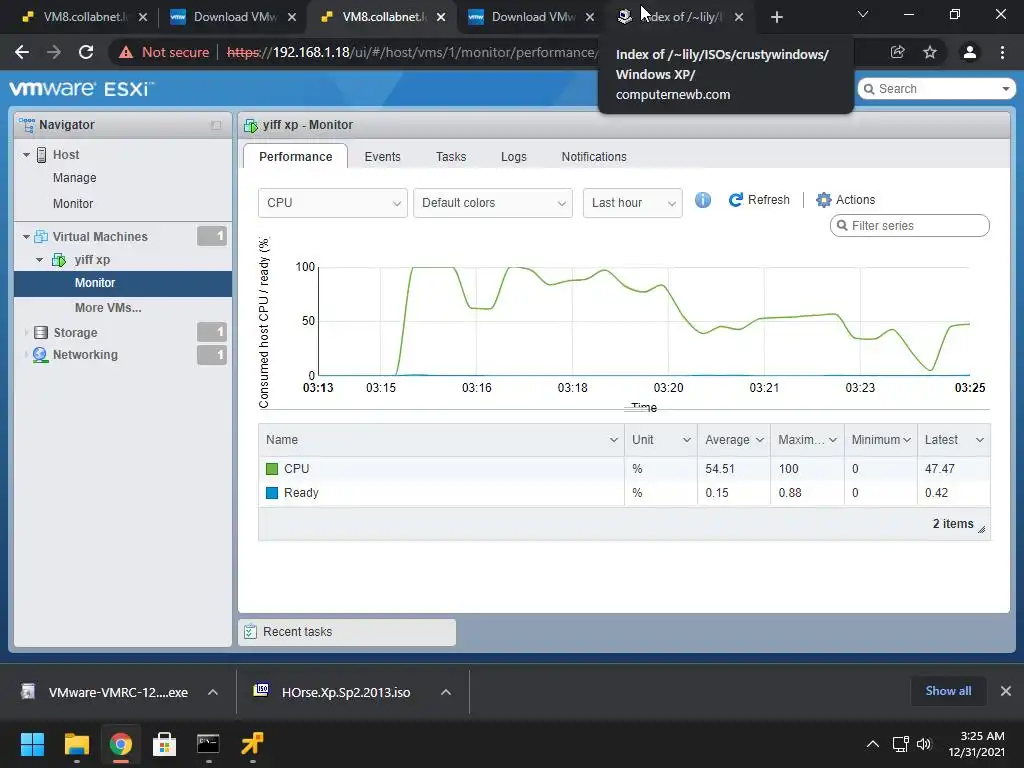
Task: Open the CPU metric dropdown
Action: 332,203
